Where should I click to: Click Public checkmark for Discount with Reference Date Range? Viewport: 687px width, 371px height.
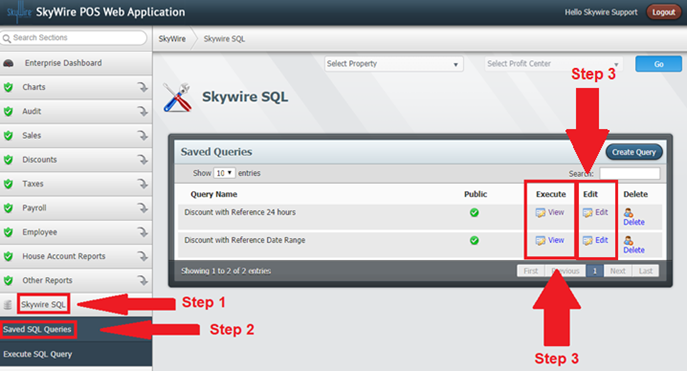point(474,240)
